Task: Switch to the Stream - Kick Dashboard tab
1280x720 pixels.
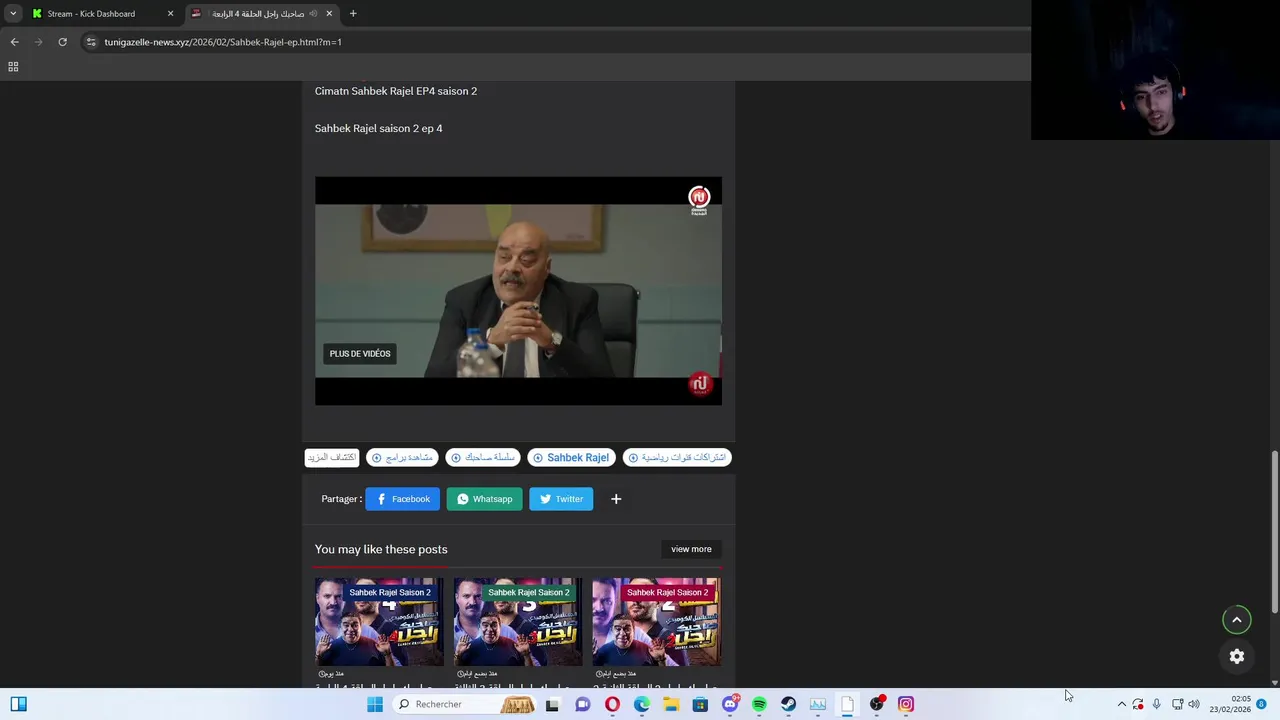Action: tap(102, 14)
